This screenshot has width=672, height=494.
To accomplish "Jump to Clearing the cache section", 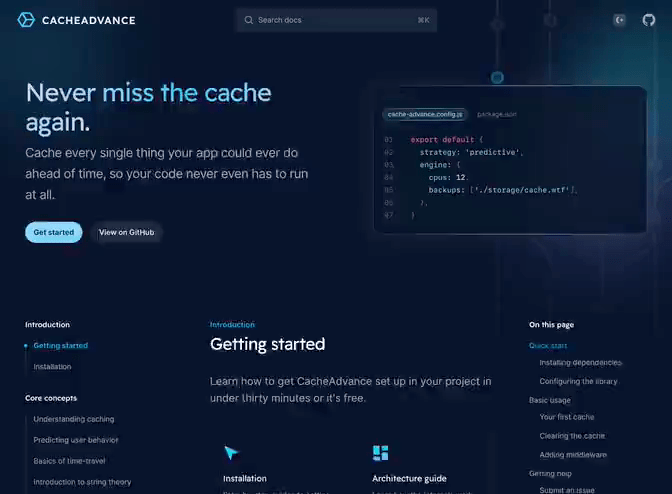I will pos(572,436).
